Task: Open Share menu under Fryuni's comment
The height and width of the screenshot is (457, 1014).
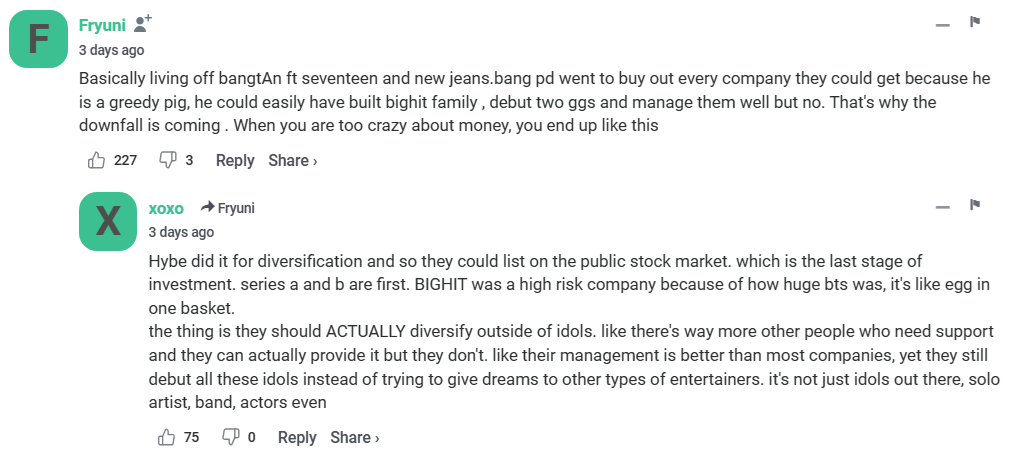Action: coord(292,160)
